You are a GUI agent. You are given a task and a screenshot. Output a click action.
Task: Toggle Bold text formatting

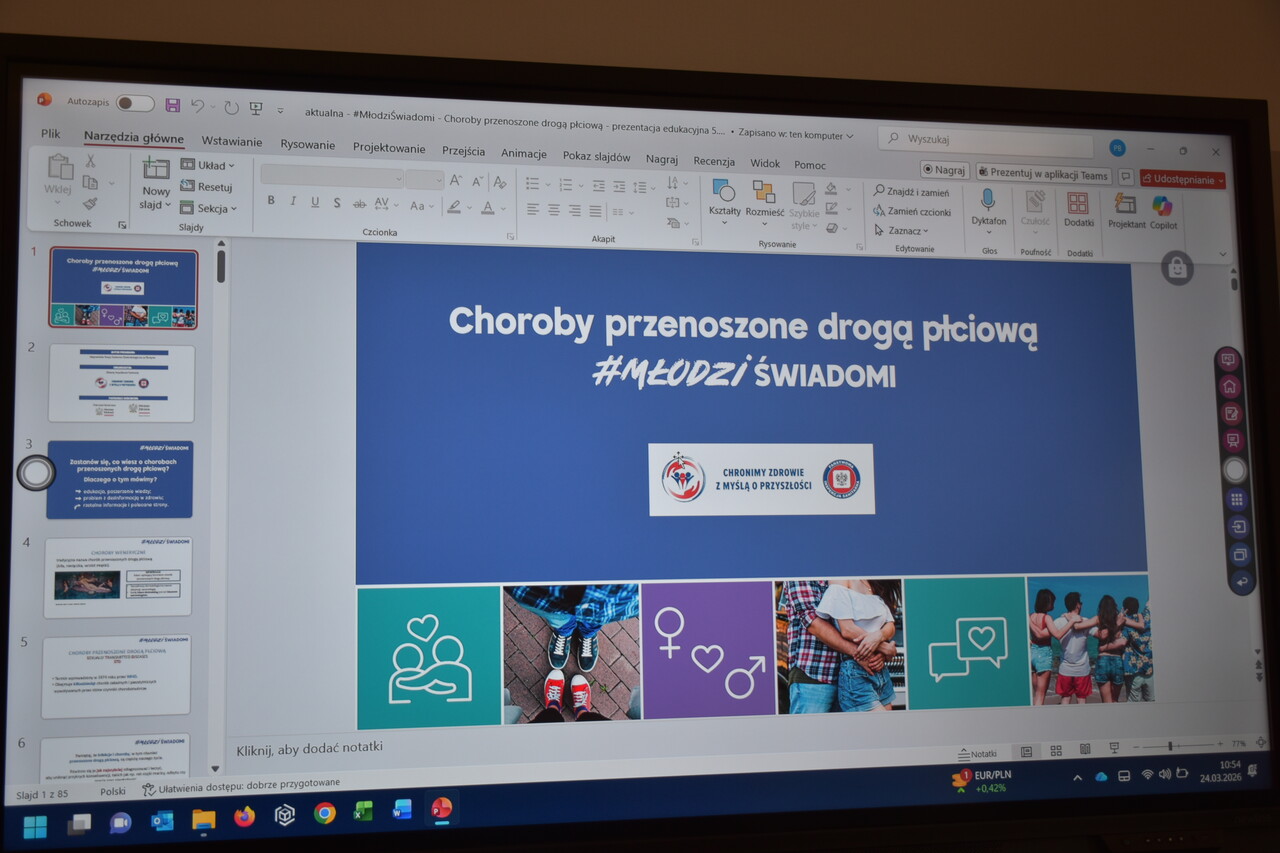[271, 201]
